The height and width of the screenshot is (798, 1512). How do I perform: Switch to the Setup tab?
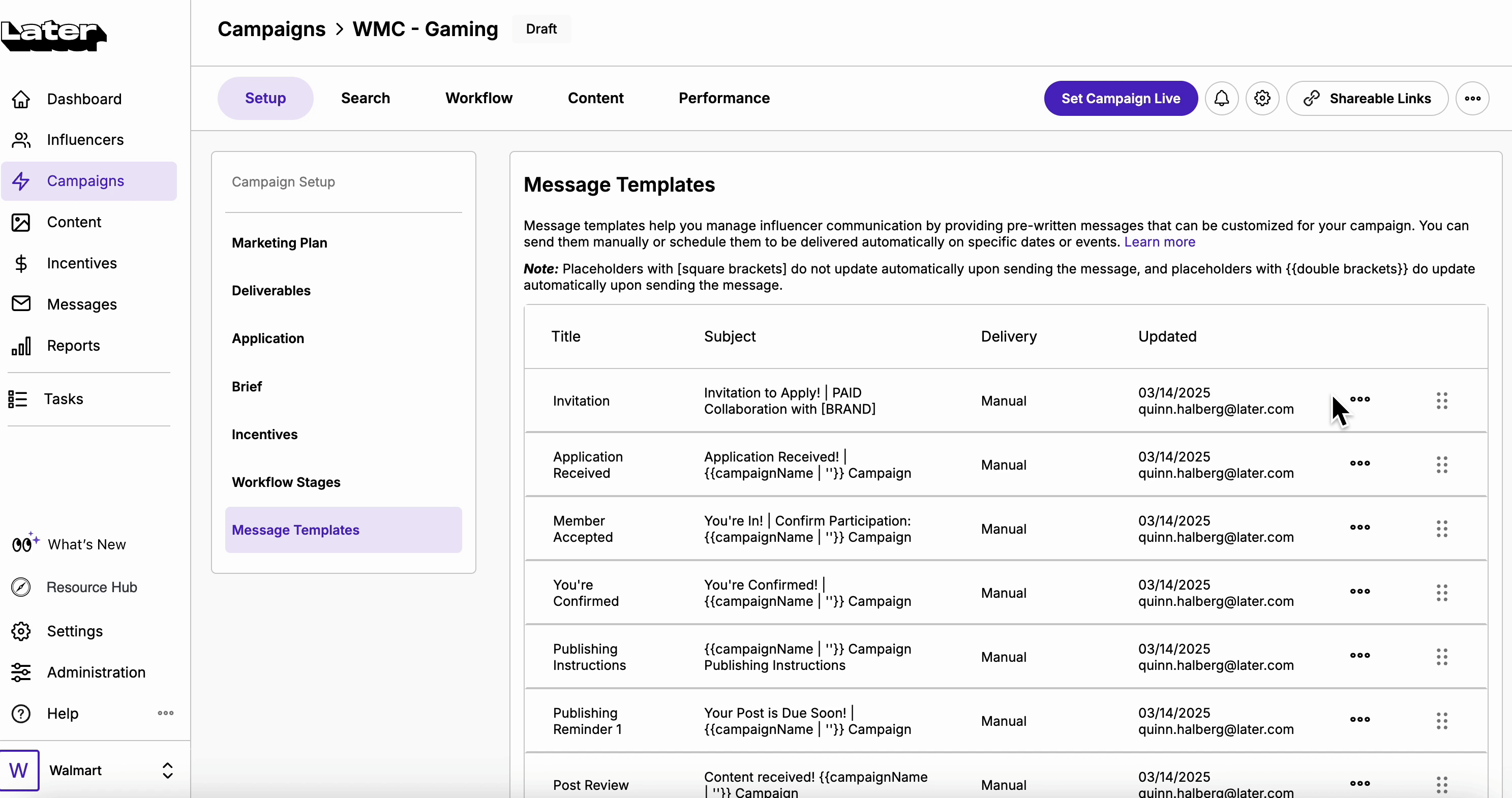pos(265,99)
